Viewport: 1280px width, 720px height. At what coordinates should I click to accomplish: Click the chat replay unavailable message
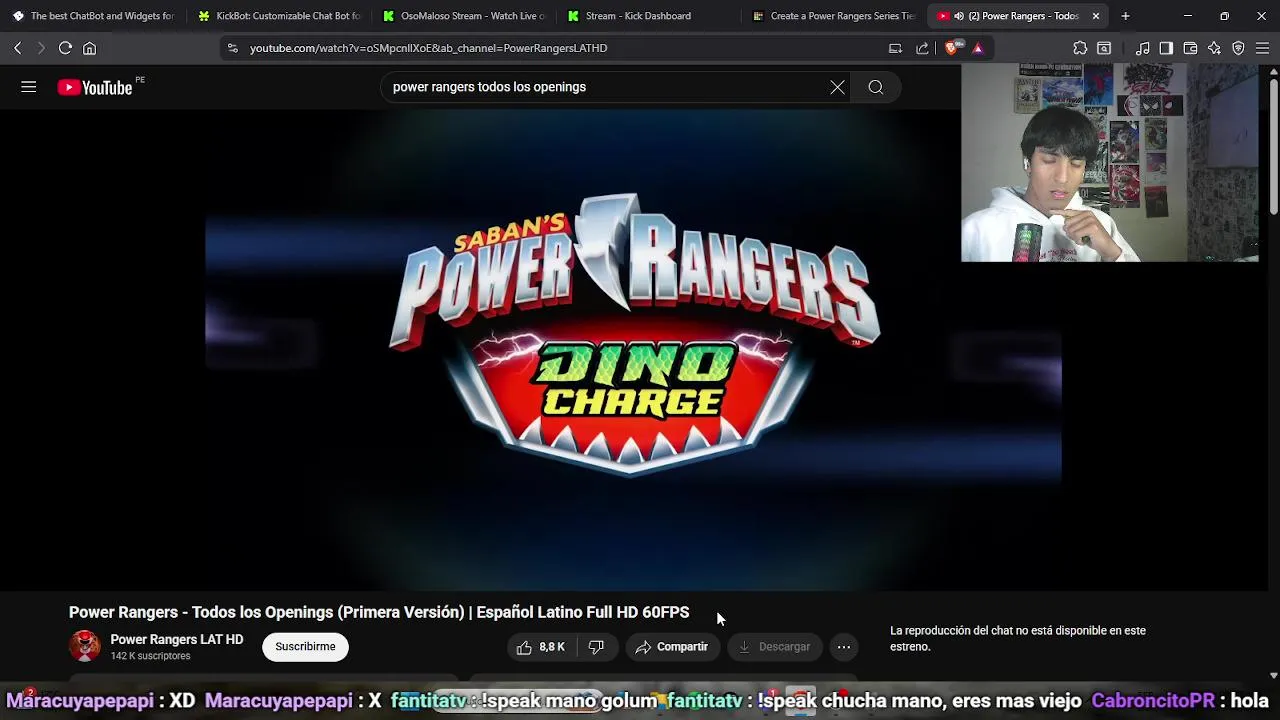(x=1018, y=638)
